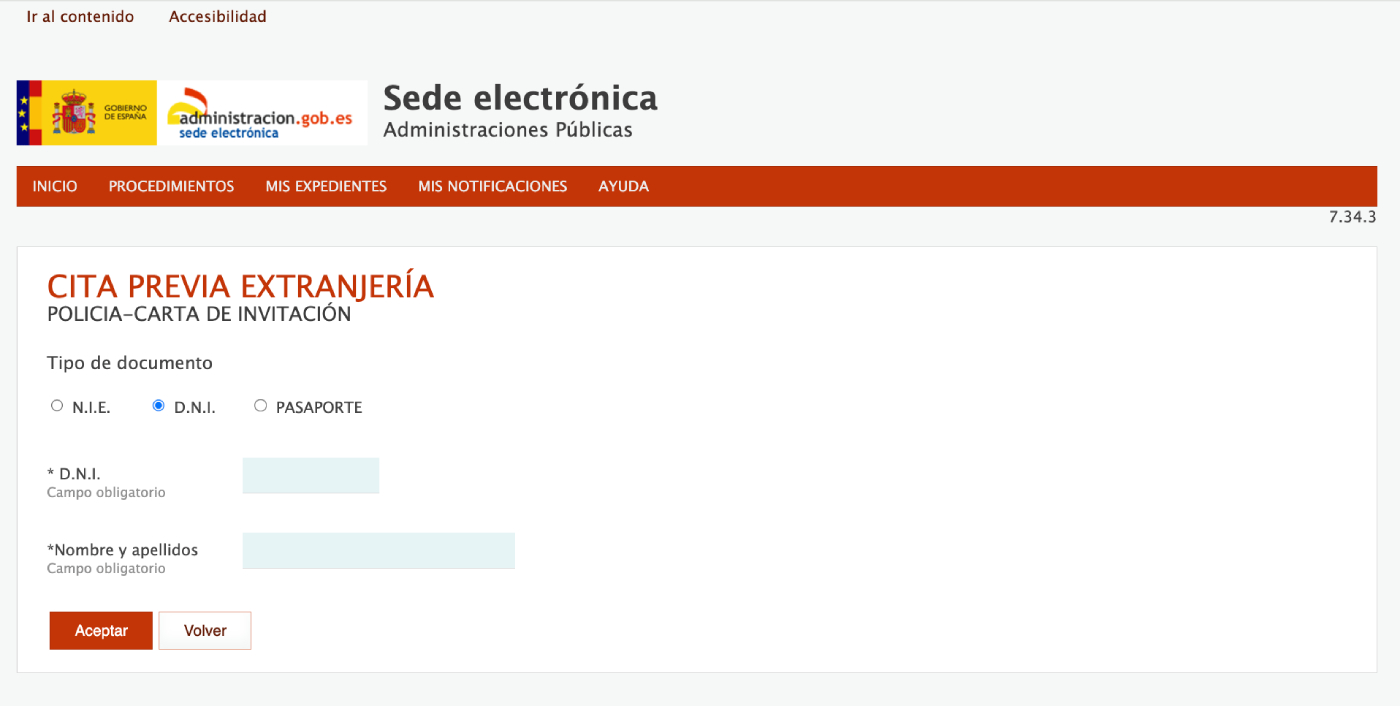This screenshot has width=1400, height=706.
Task: Open MIS NOTIFICACIONES
Action: point(493,186)
